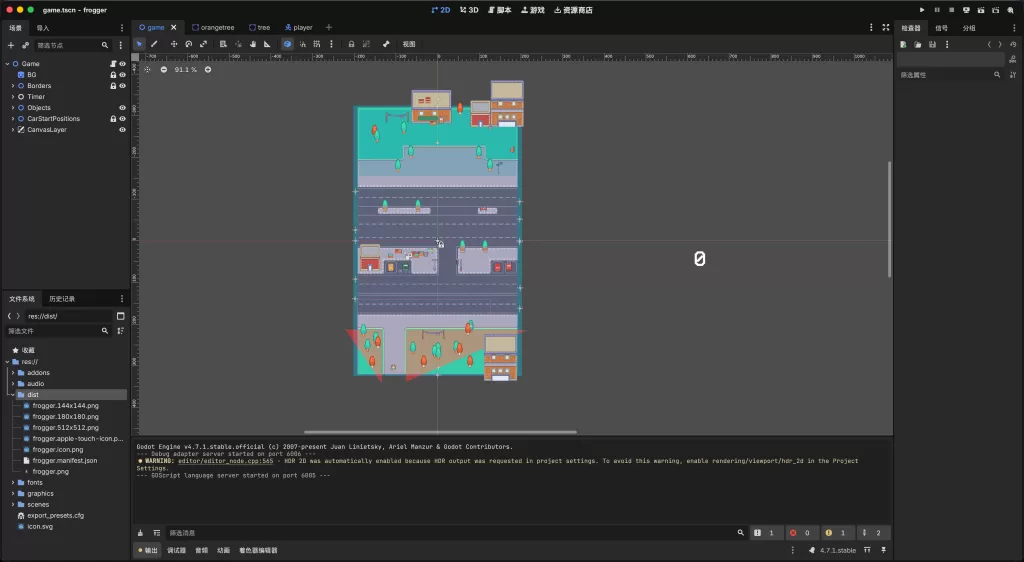This screenshot has height=562, width=1024.
Task: Reset zoom via the 91.1 % button
Action: click(185, 69)
